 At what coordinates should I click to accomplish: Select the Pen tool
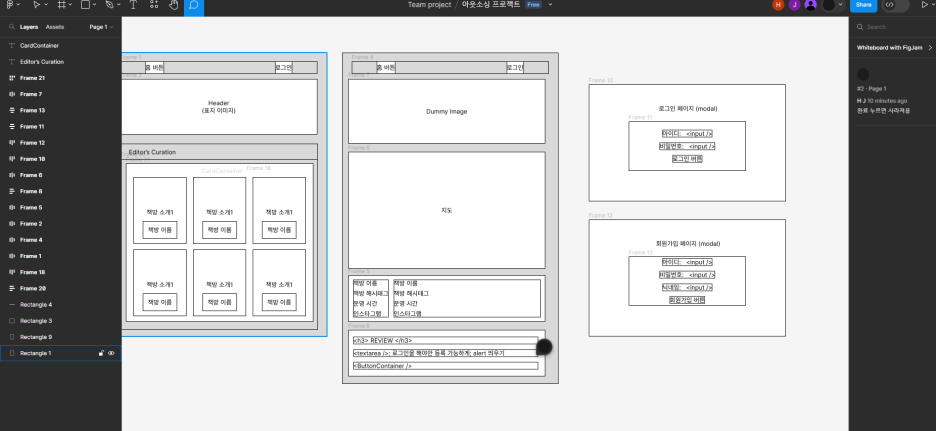pyautogui.click(x=109, y=5)
